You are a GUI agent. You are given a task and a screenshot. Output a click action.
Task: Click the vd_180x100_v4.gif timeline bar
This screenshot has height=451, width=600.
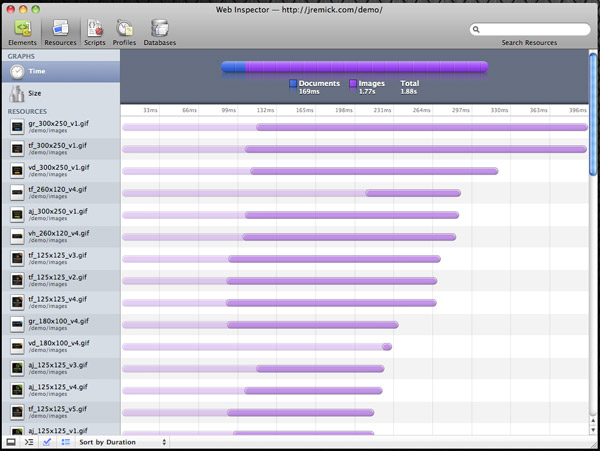click(387, 347)
